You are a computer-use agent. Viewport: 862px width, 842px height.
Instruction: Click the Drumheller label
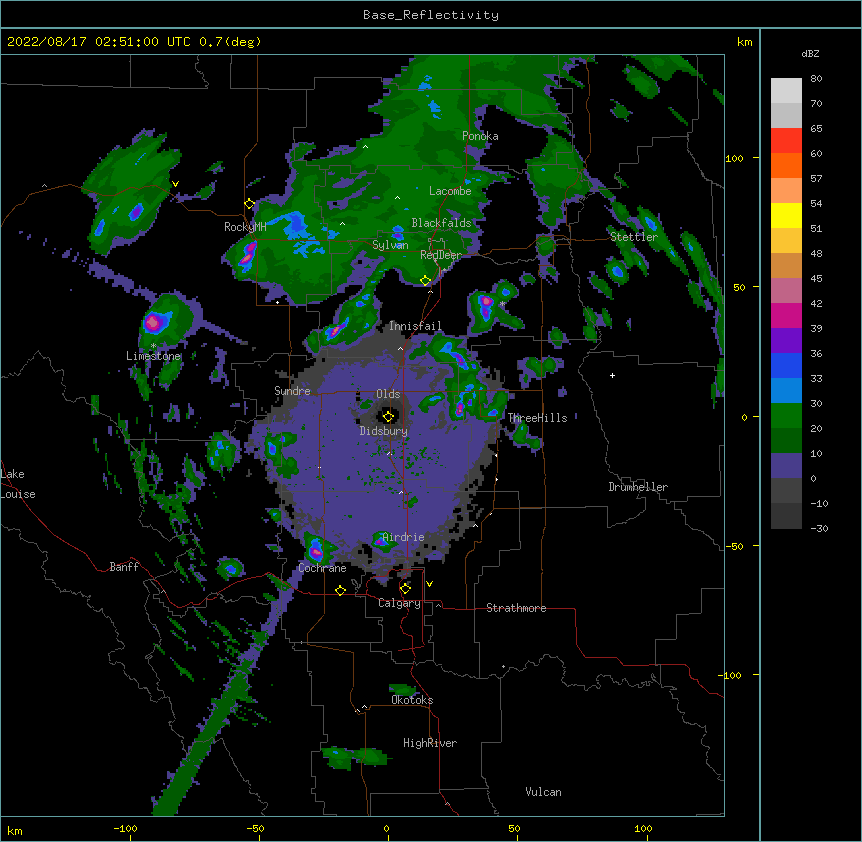(638, 487)
